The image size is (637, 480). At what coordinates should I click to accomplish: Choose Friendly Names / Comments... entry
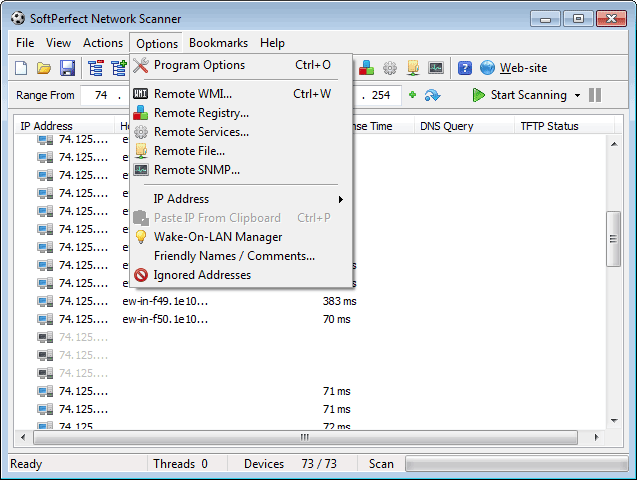[241, 256]
